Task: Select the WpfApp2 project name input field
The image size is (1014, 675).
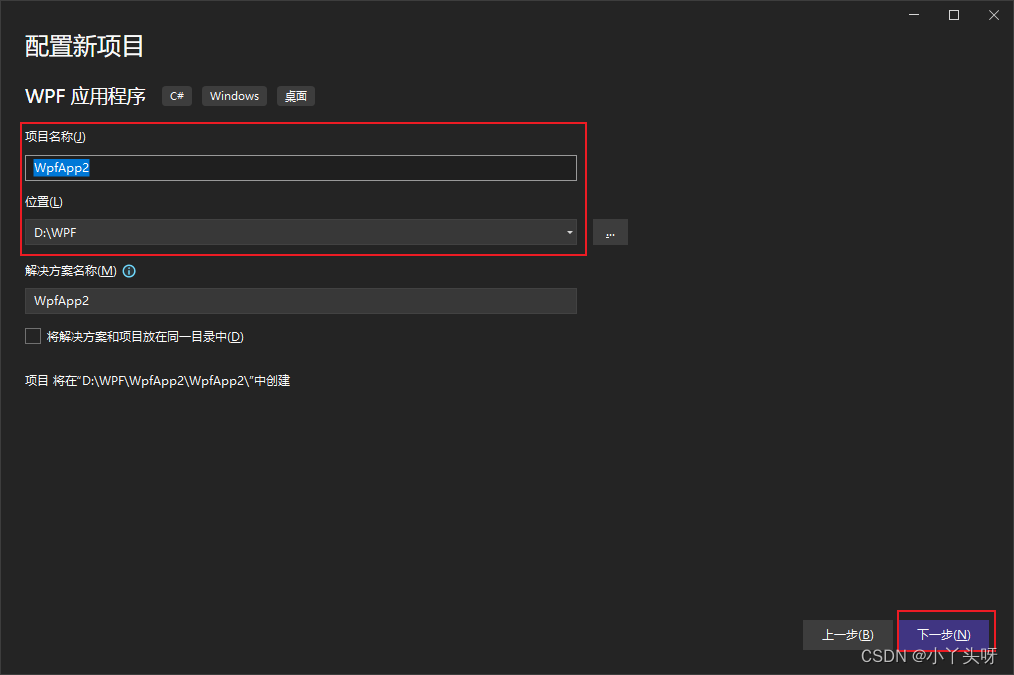Action: 300,167
